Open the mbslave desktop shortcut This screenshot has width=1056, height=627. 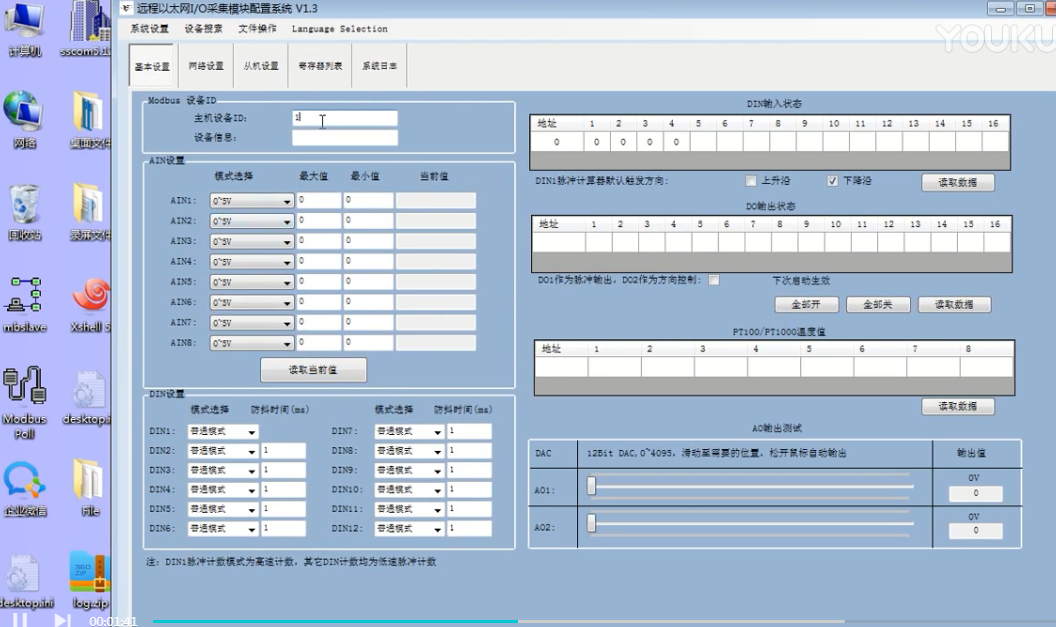[24, 298]
